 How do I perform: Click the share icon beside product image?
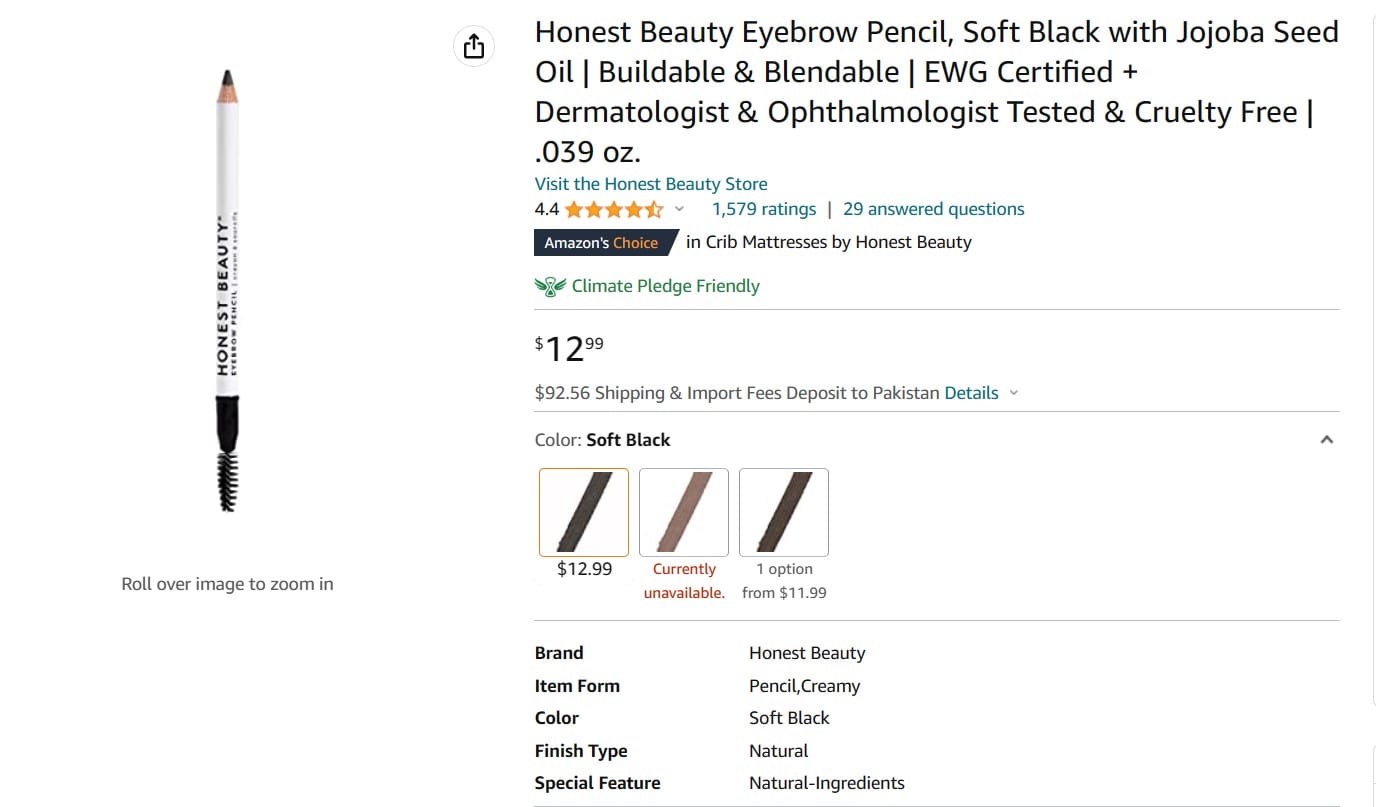pyautogui.click(x=474, y=46)
